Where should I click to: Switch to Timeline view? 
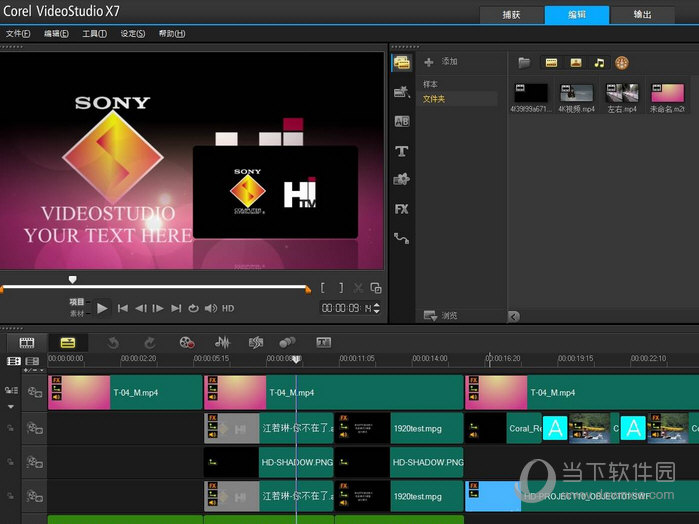tap(68, 342)
